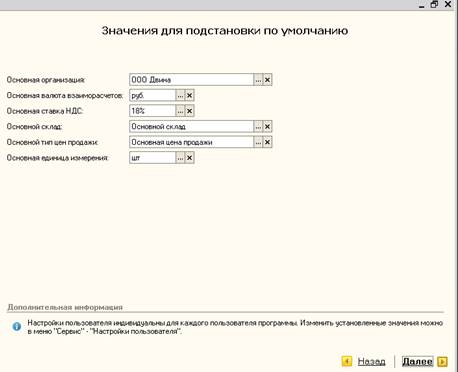Click the blue information icon
The image size is (458, 372).
(16, 326)
